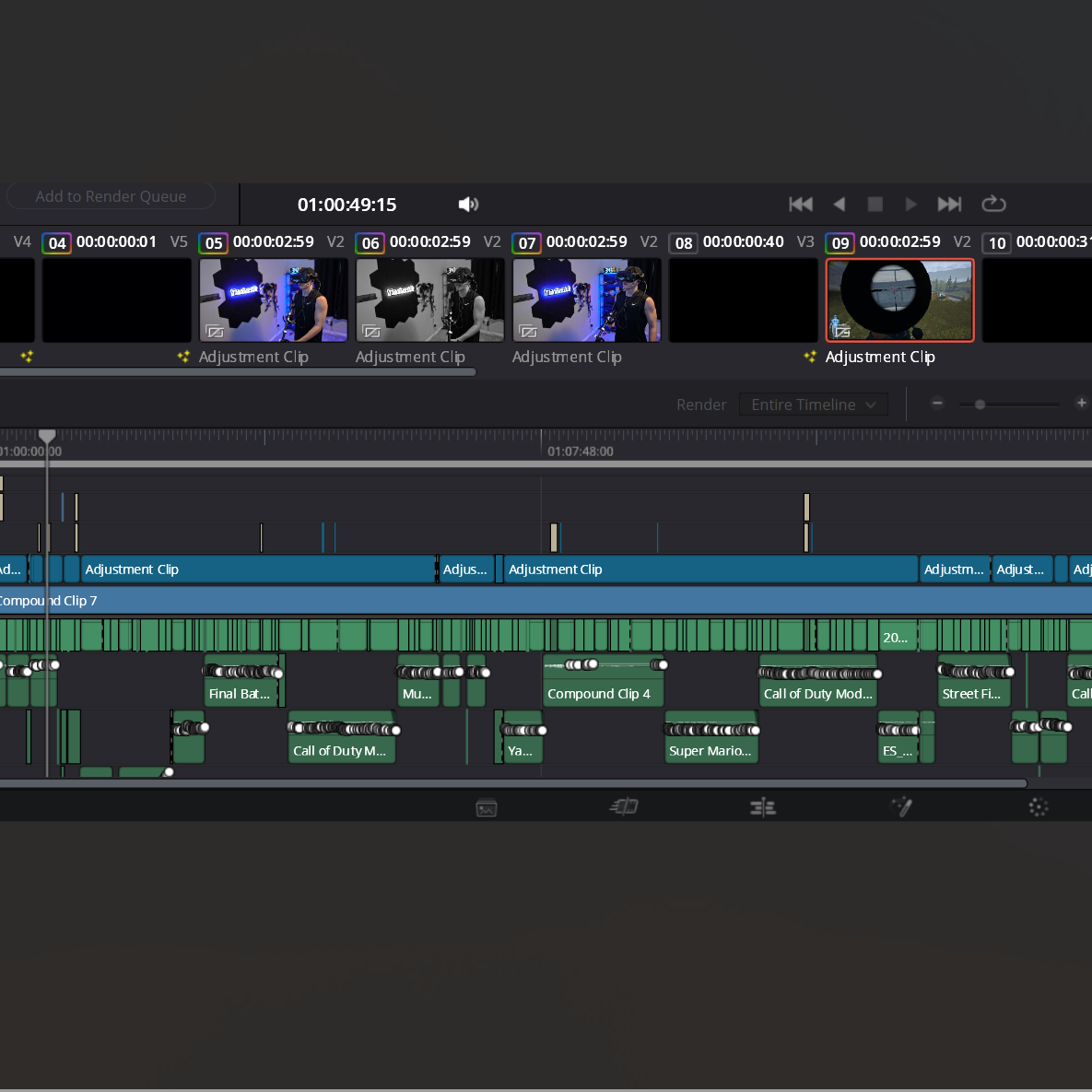The height and width of the screenshot is (1092, 1092).
Task: Click Add to Render Queue button
Action: [111, 196]
